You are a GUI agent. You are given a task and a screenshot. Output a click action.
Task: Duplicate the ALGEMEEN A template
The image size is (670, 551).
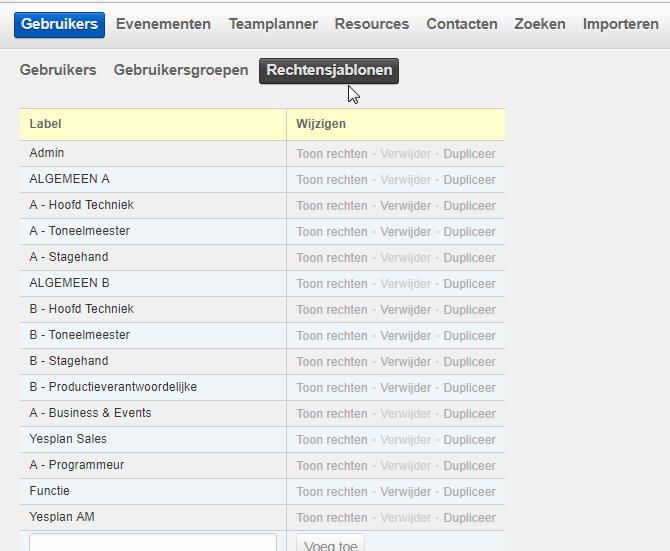click(x=469, y=180)
